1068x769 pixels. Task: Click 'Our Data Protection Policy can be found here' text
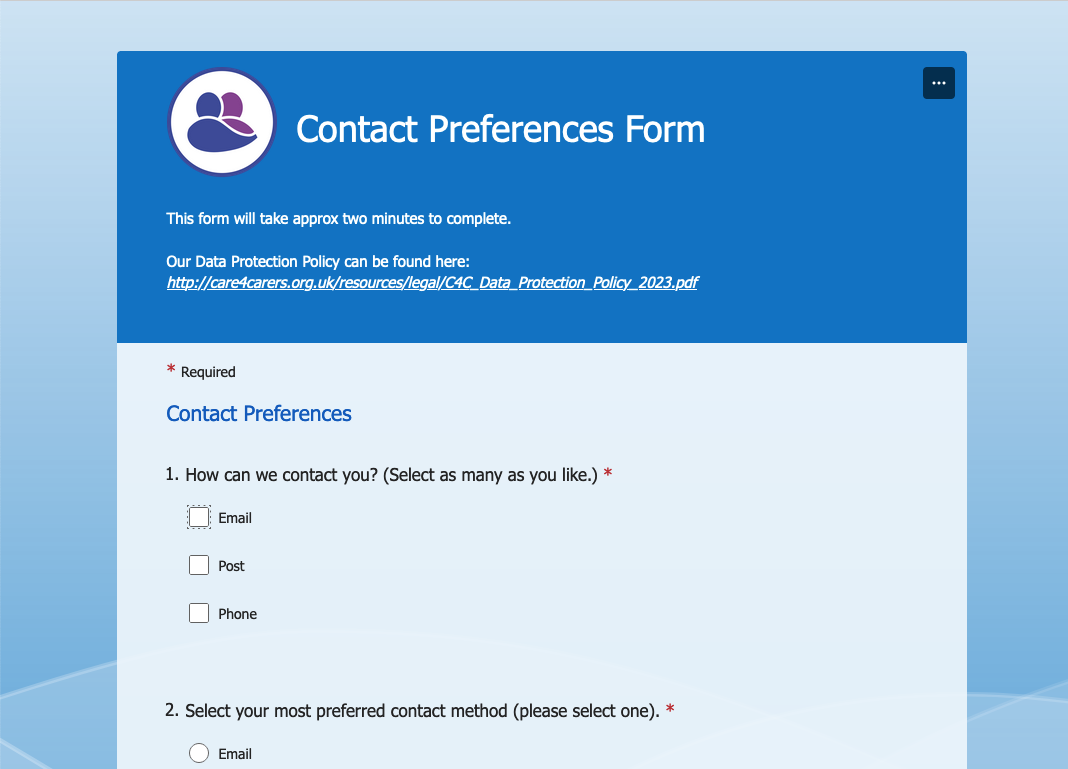(318, 262)
